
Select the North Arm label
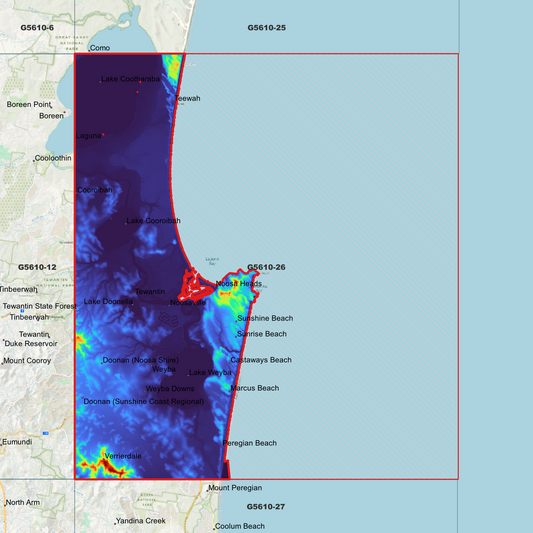(x=23, y=502)
